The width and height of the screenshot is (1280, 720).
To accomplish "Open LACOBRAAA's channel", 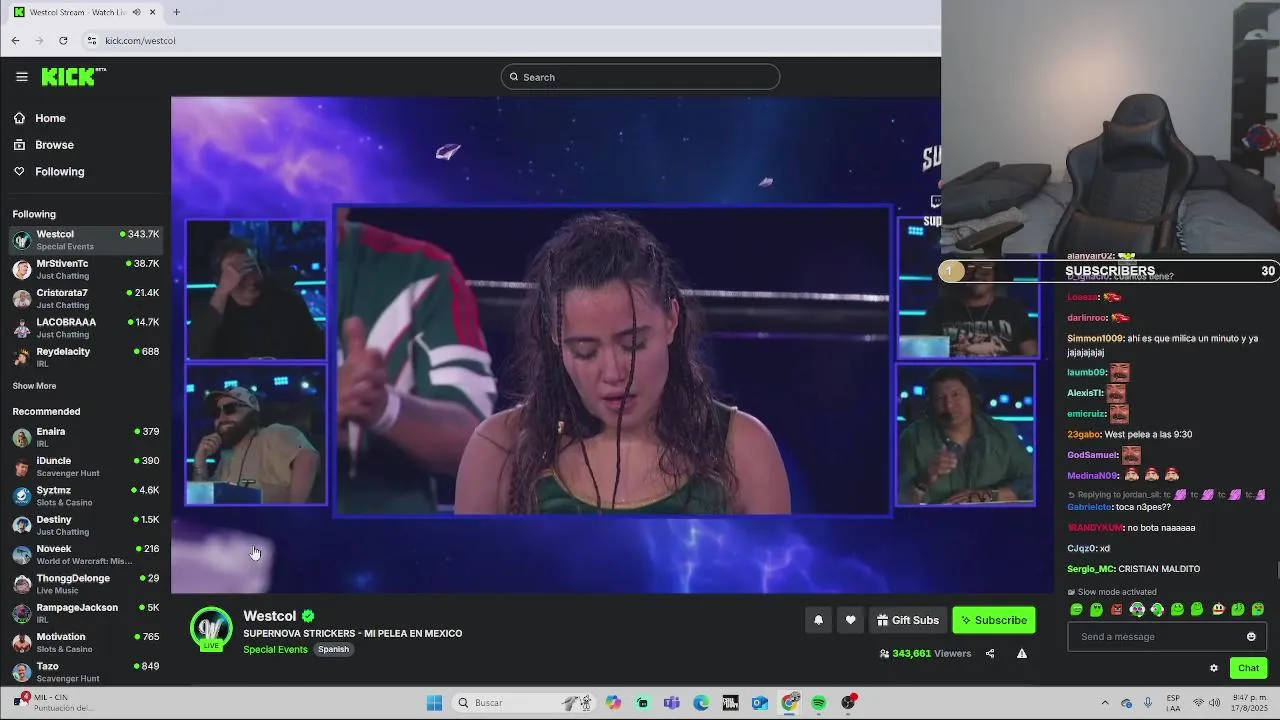I will click(x=85, y=328).
